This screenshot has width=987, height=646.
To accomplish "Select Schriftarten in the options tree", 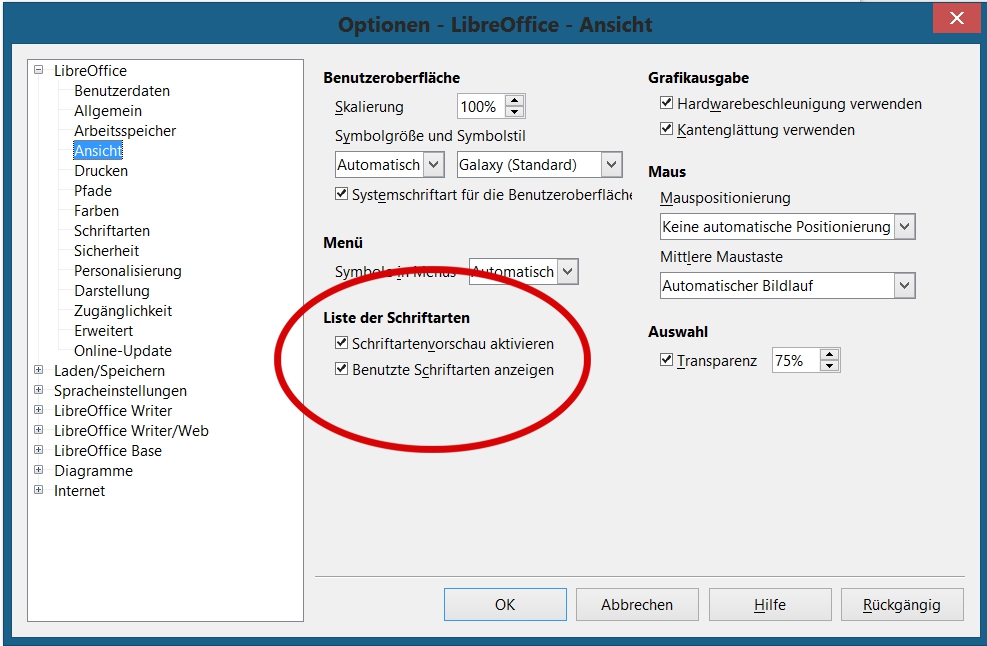I will coord(112,230).
